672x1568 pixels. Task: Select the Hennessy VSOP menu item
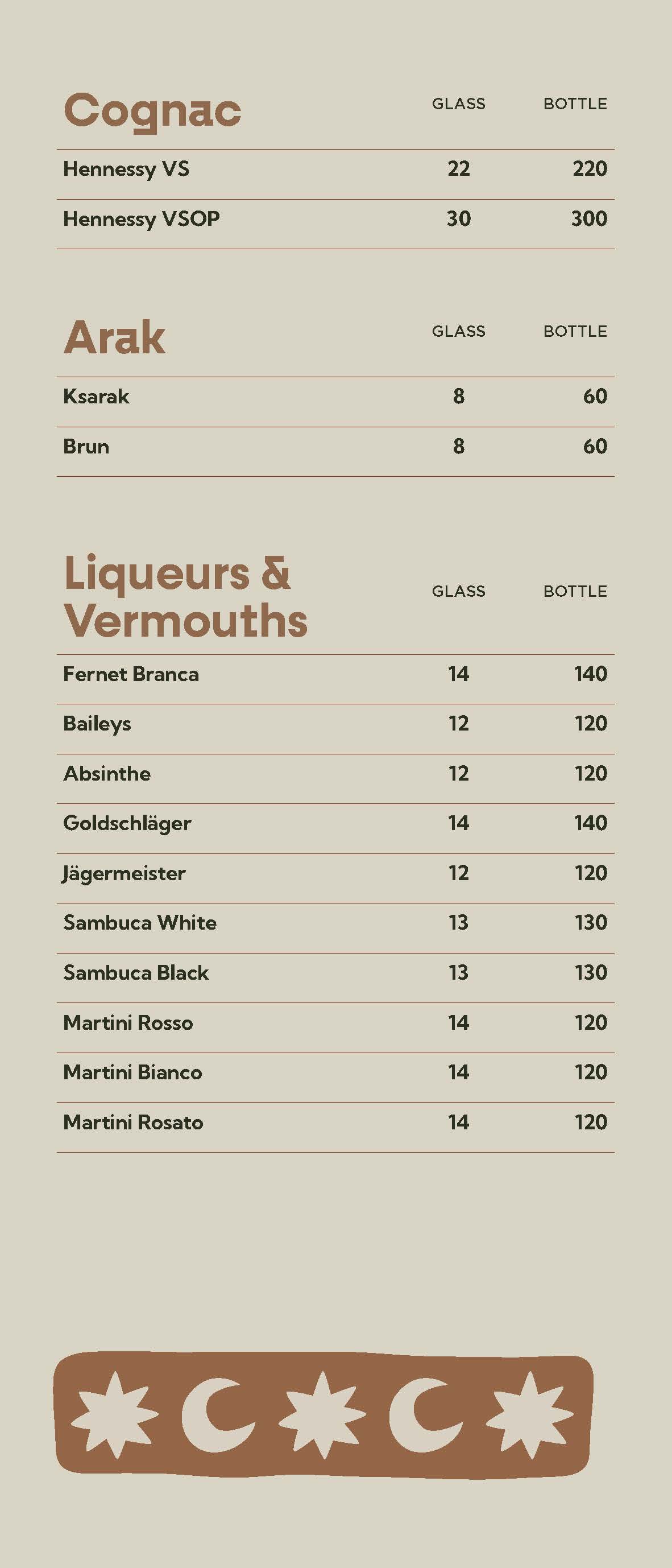pyautogui.click(x=142, y=218)
